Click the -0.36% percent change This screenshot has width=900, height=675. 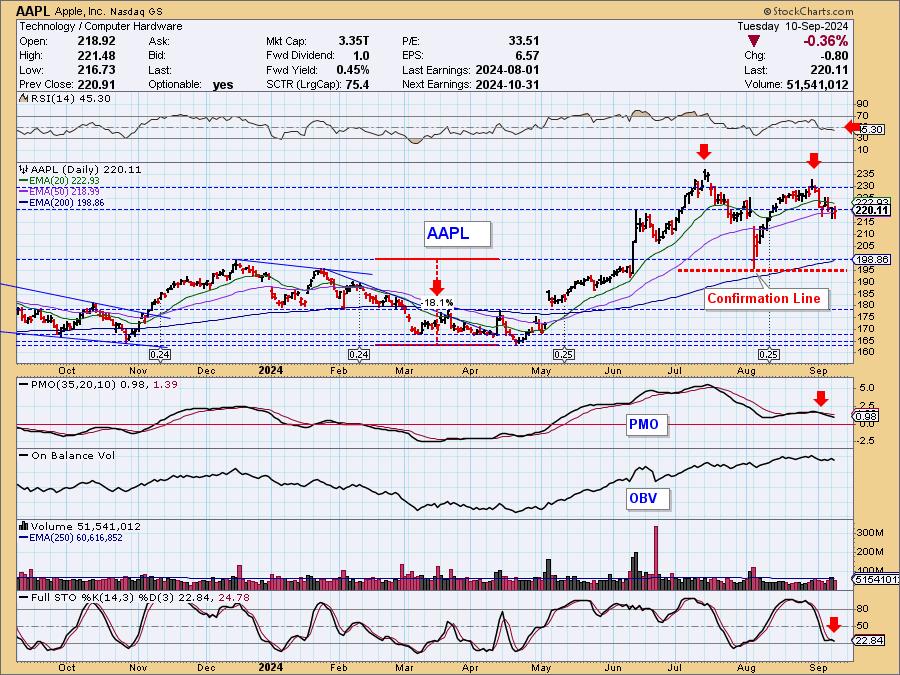point(825,41)
